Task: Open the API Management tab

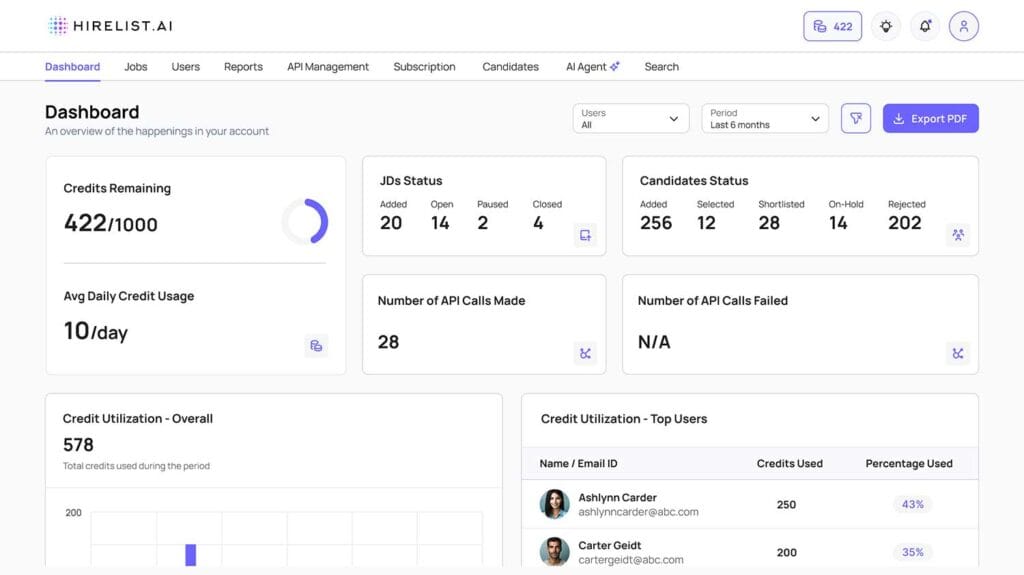Action: pyautogui.click(x=328, y=67)
